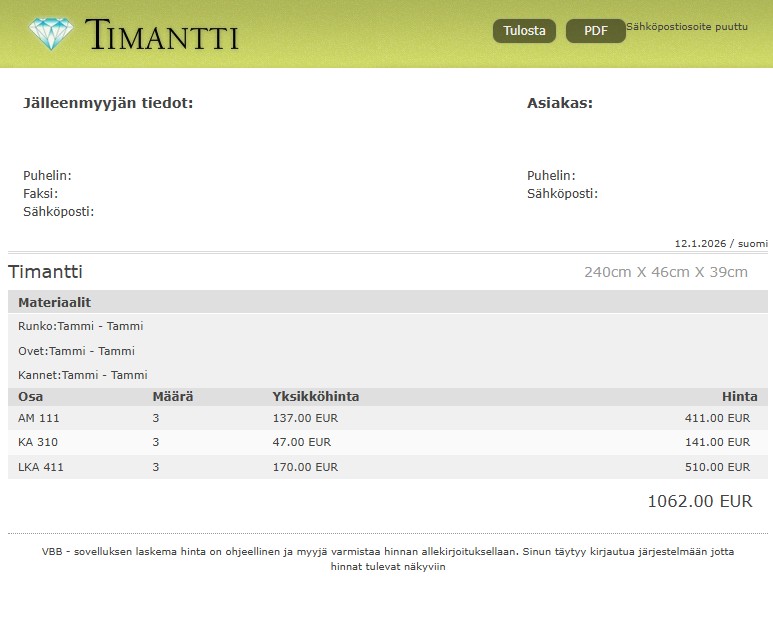Export the offer with PDF button
This screenshot has width=773, height=631.
click(x=595, y=31)
